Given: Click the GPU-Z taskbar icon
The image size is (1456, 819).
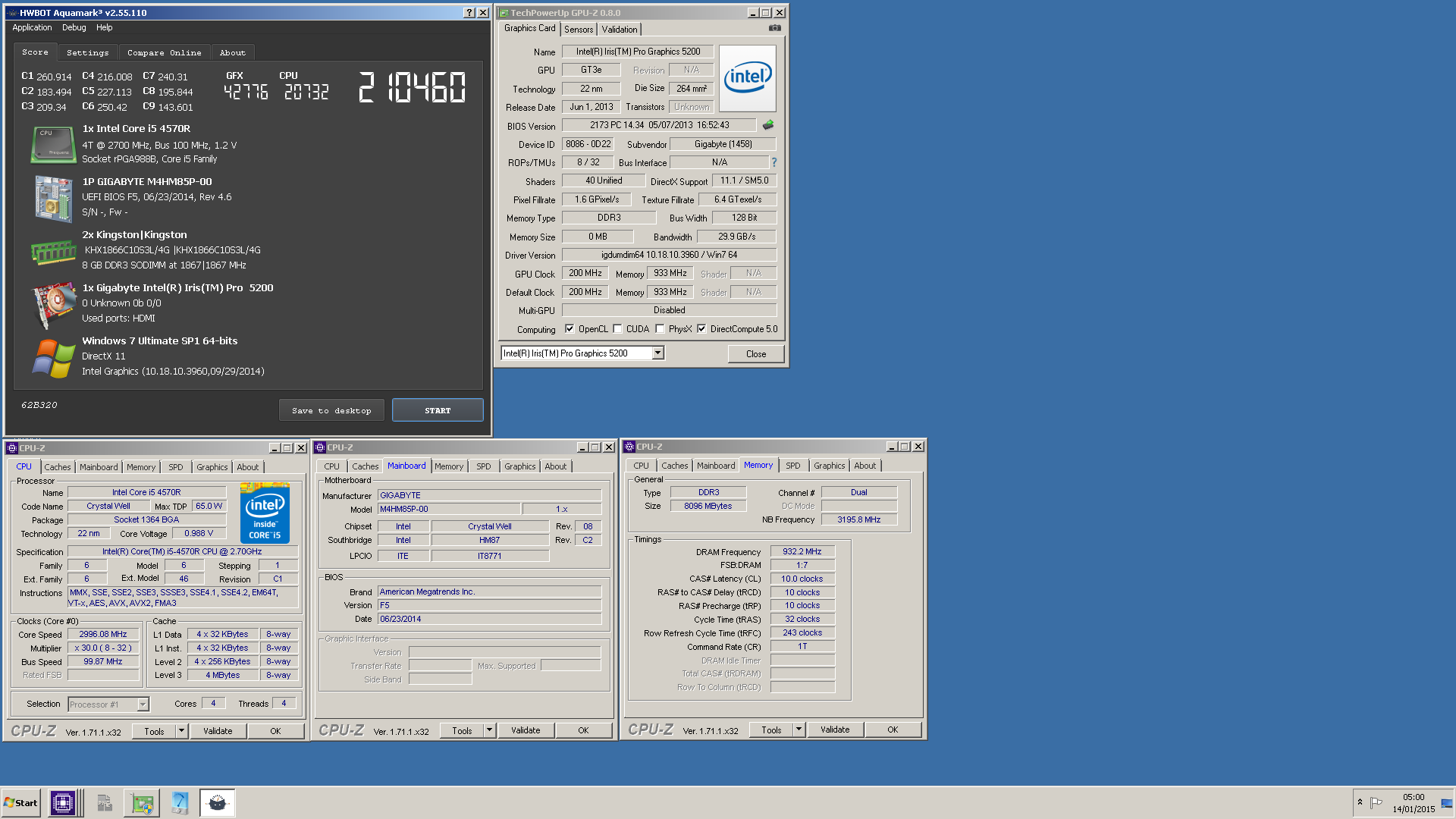Looking at the screenshot, I should [142, 803].
